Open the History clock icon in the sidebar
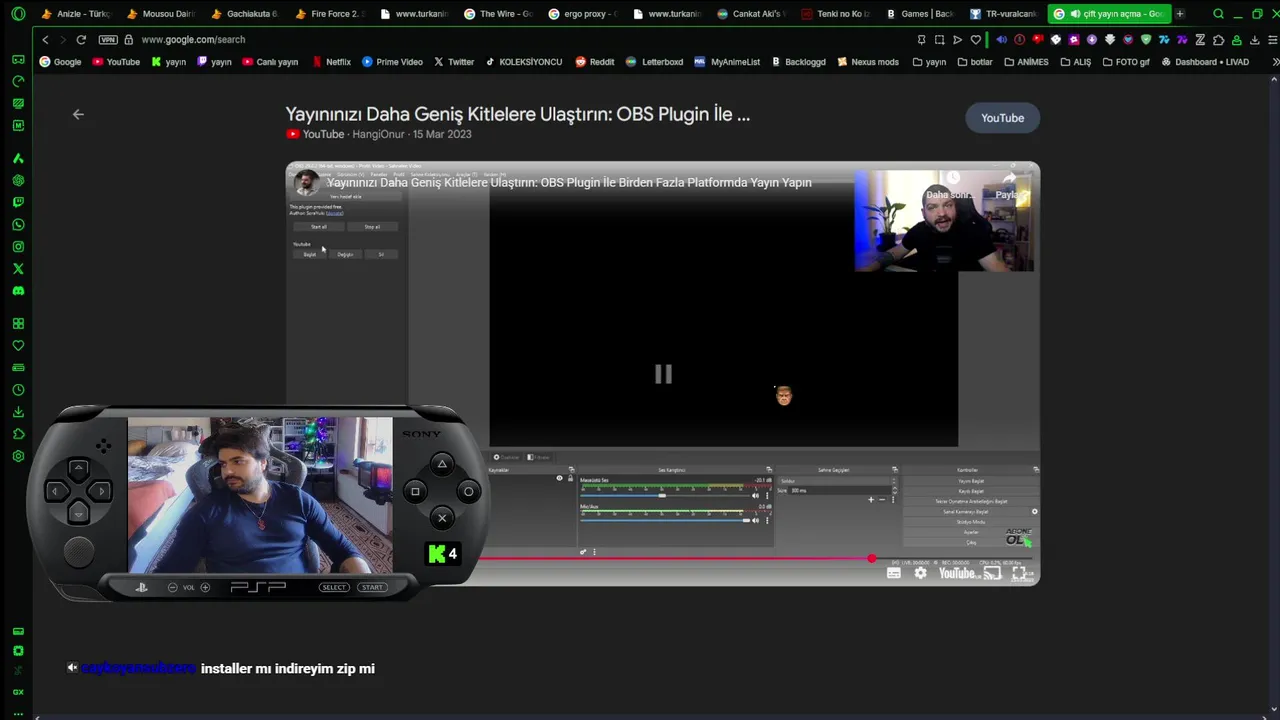 18,390
